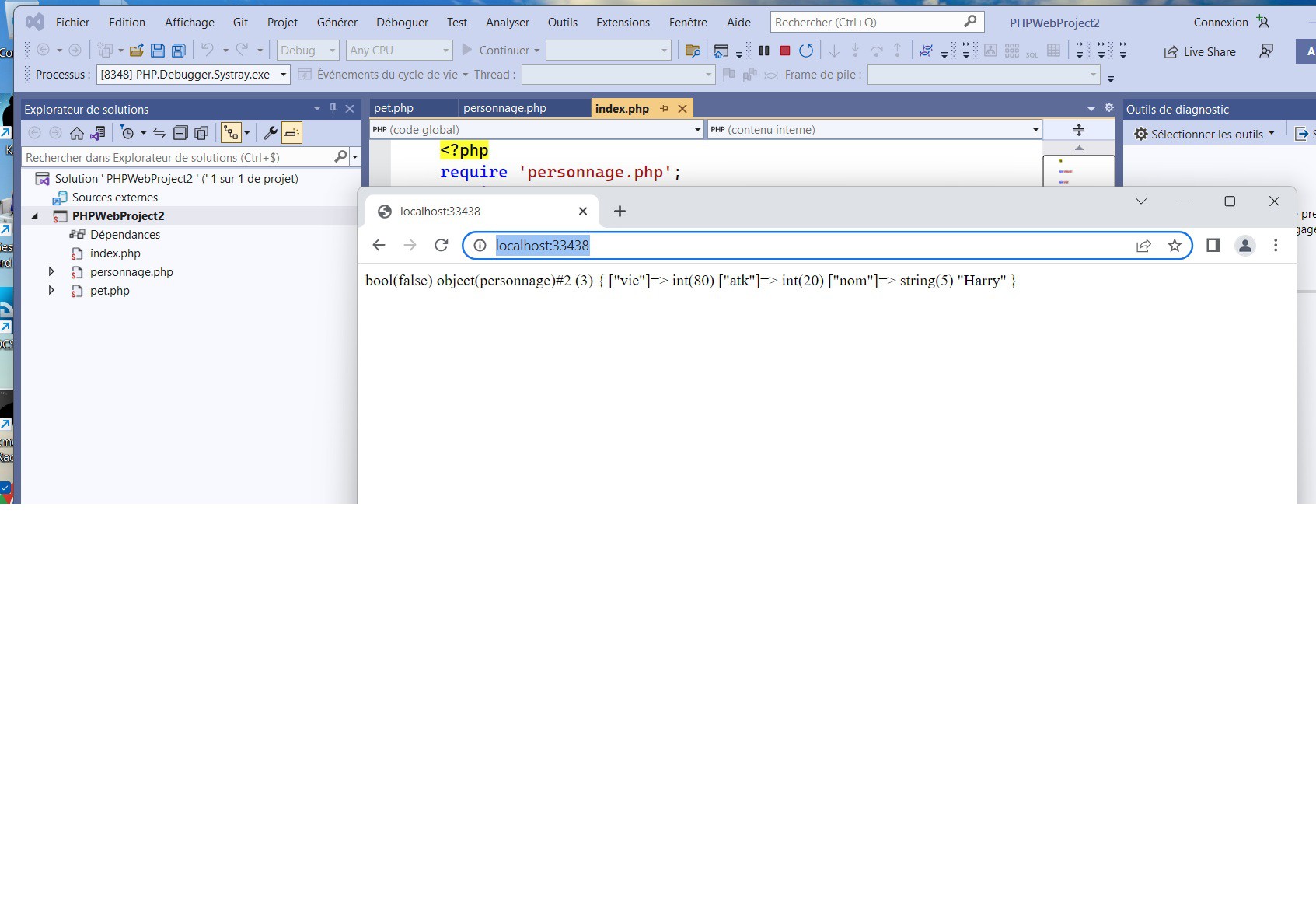The image size is (1316, 902).
Task: Save all files in toolbar
Action: [178, 51]
